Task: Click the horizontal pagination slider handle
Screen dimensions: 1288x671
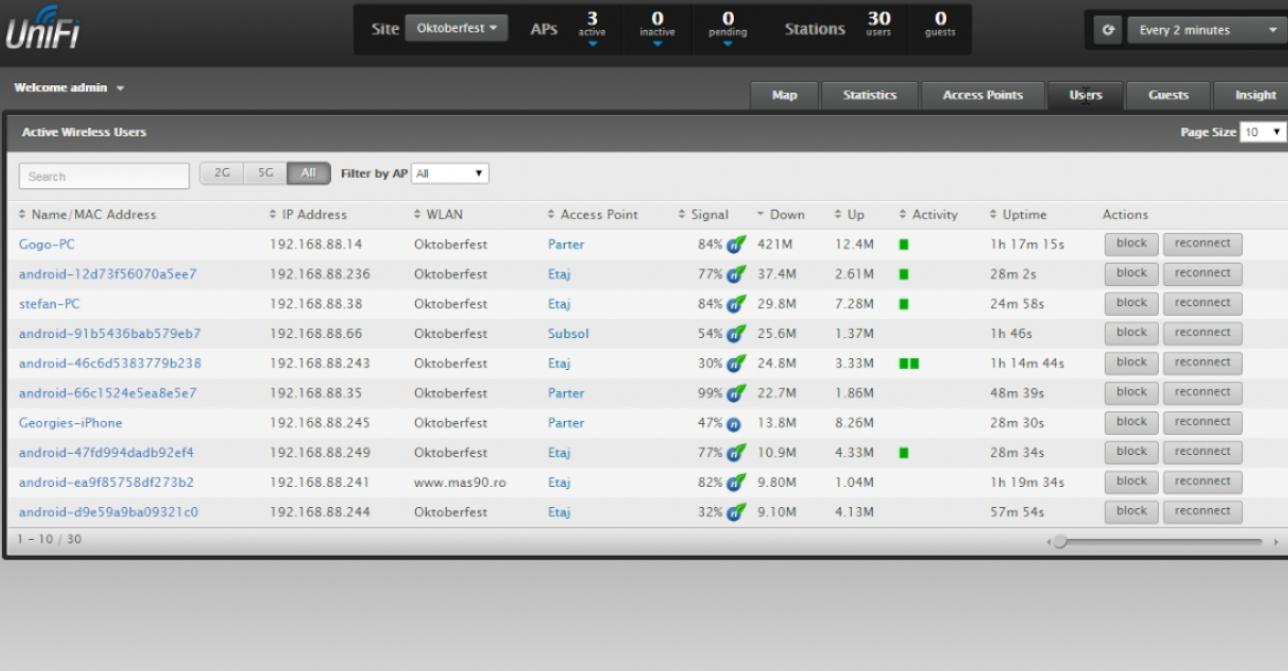Action: [x=1060, y=541]
